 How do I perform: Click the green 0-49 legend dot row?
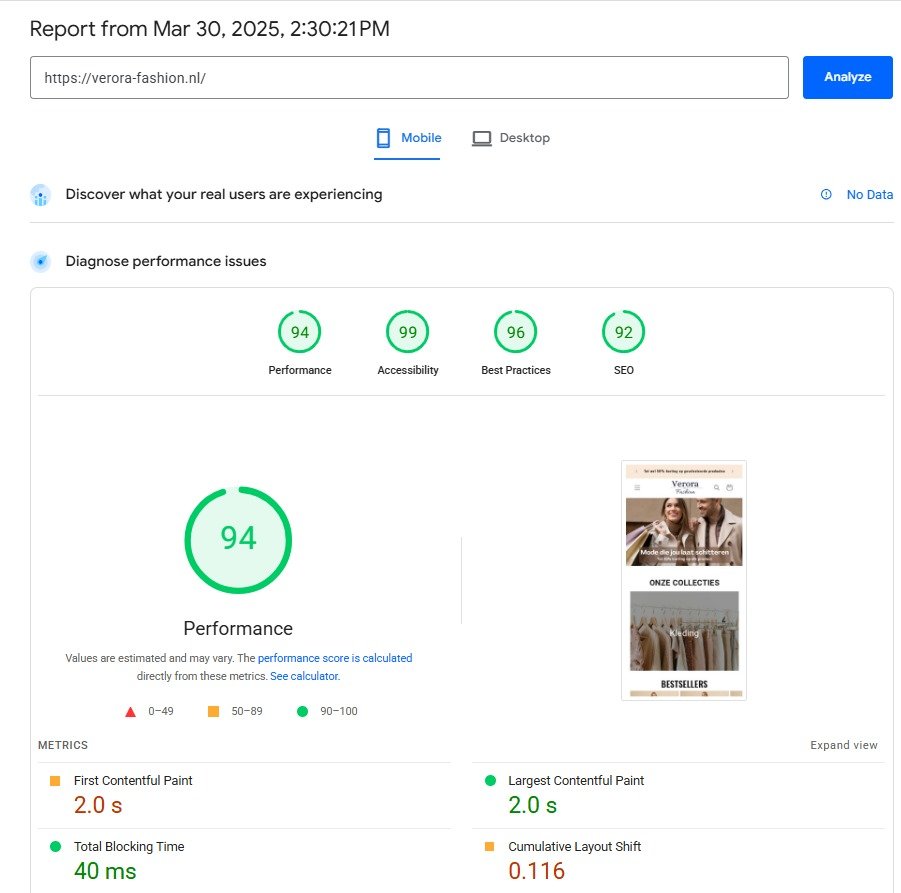[x=130, y=711]
